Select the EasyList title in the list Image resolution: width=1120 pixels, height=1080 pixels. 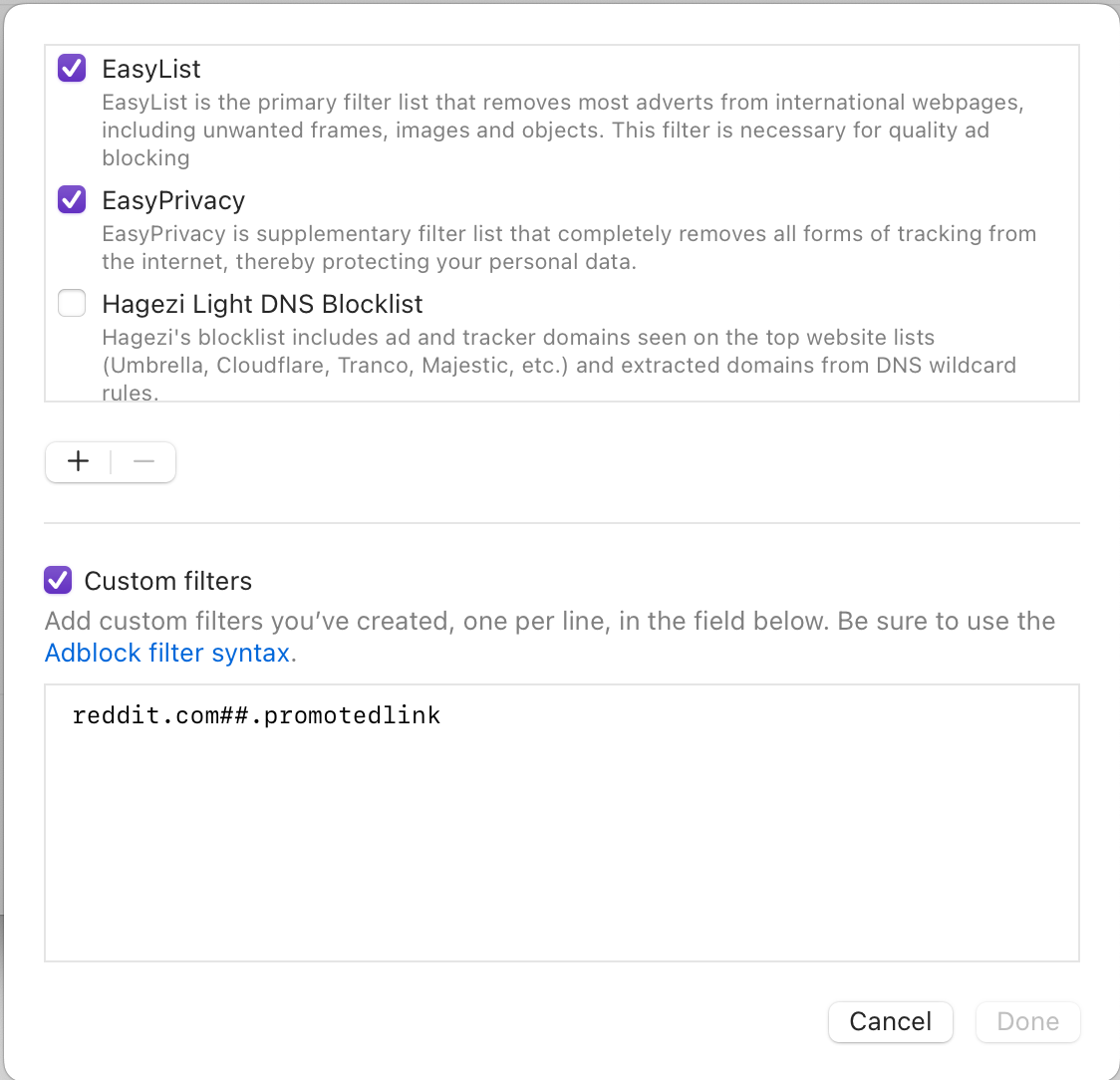tap(151, 69)
